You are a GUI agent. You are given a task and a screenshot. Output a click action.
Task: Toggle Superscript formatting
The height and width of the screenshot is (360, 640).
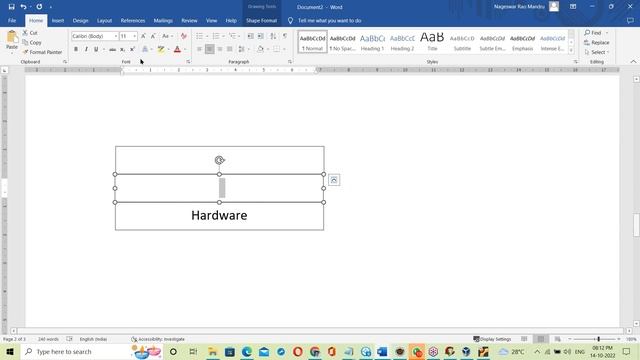[x=132, y=49]
